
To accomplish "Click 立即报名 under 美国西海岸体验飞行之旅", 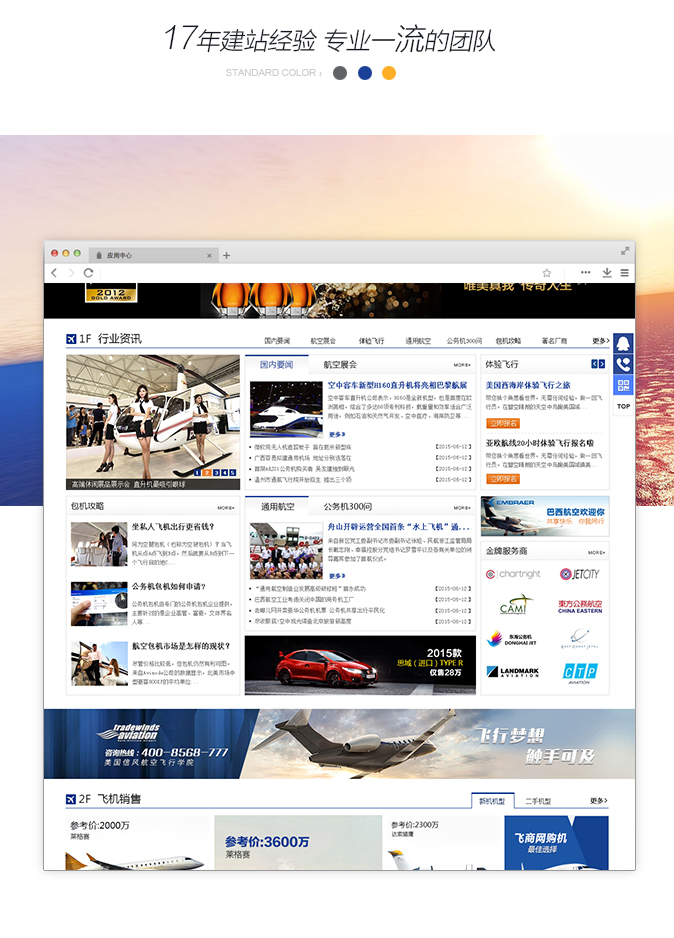I will pos(503,423).
